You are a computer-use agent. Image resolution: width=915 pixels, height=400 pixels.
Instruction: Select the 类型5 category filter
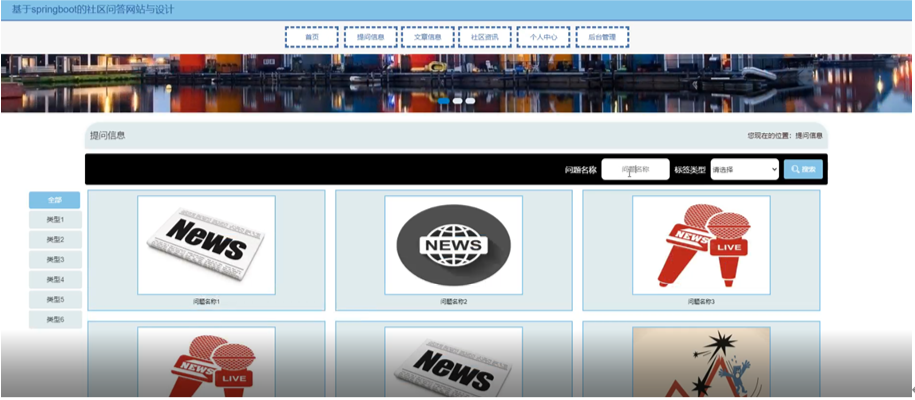[x=55, y=299]
